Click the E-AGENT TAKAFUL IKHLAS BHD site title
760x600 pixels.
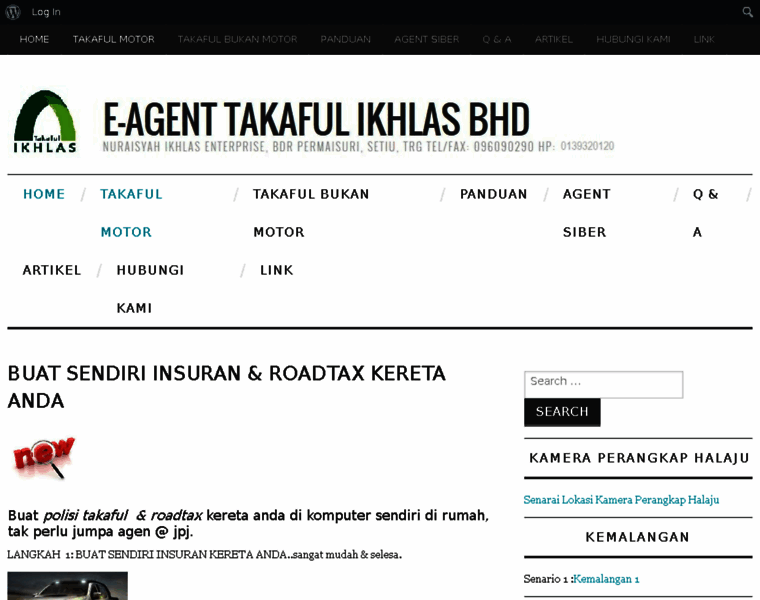coord(317,119)
